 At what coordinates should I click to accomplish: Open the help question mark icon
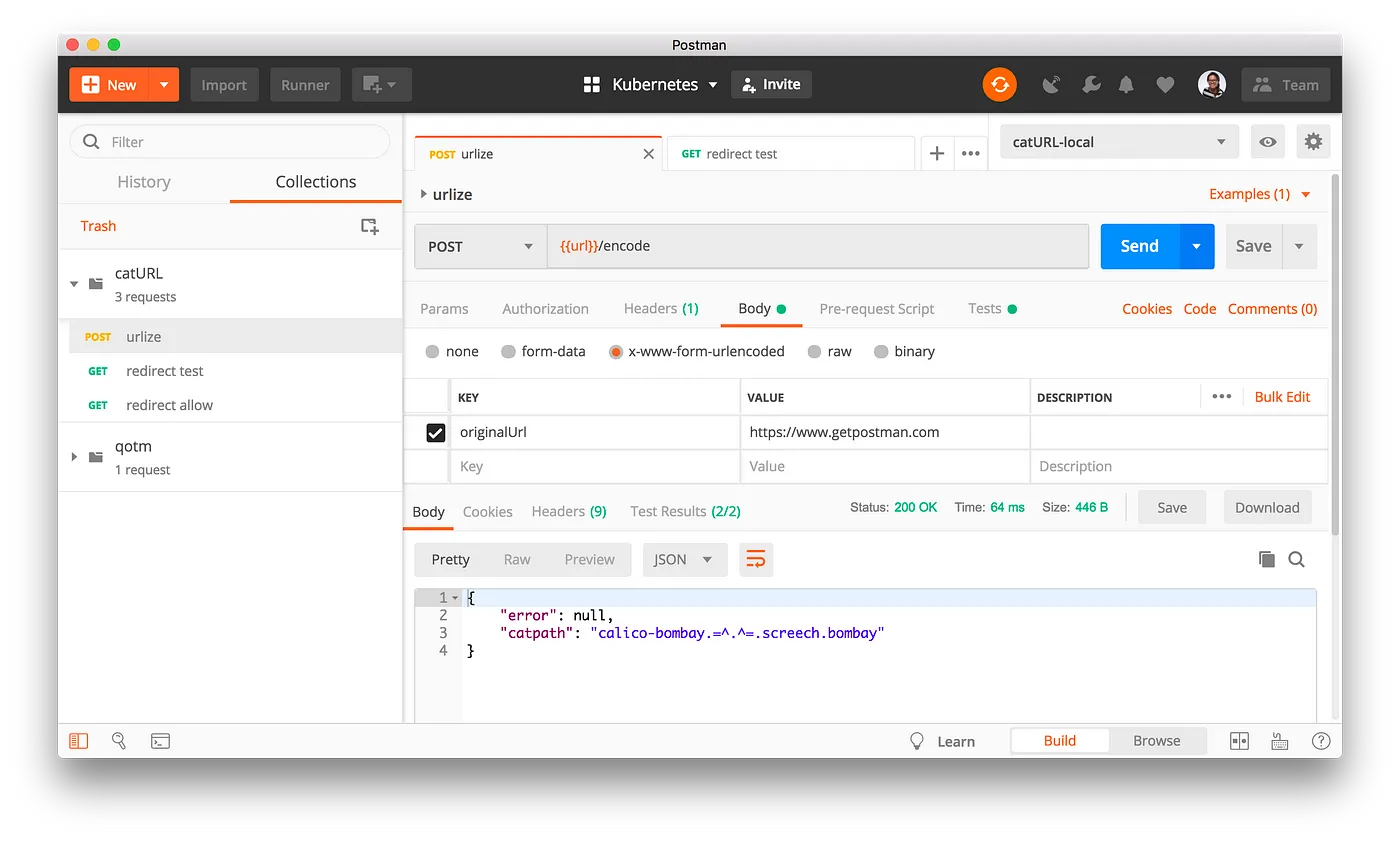1321,741
